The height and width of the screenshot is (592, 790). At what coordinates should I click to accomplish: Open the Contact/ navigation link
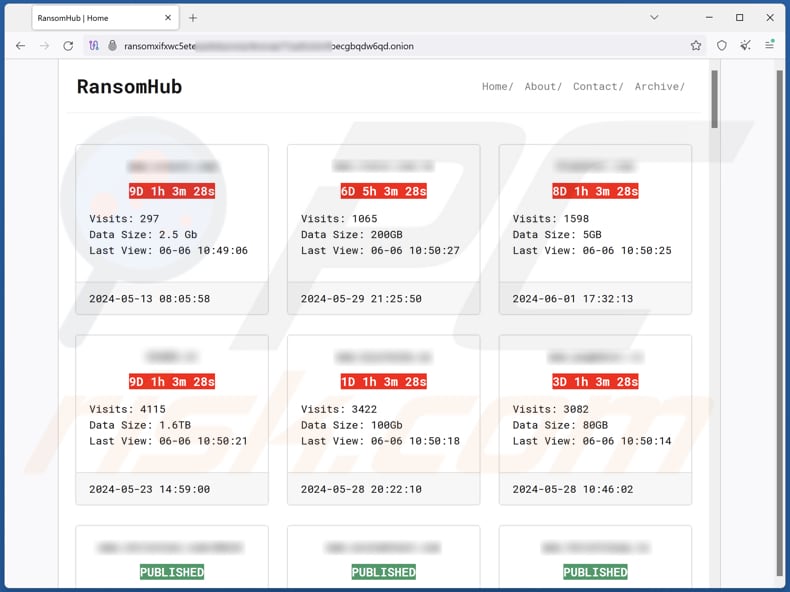pyautogui.click(x=598, y=87)
